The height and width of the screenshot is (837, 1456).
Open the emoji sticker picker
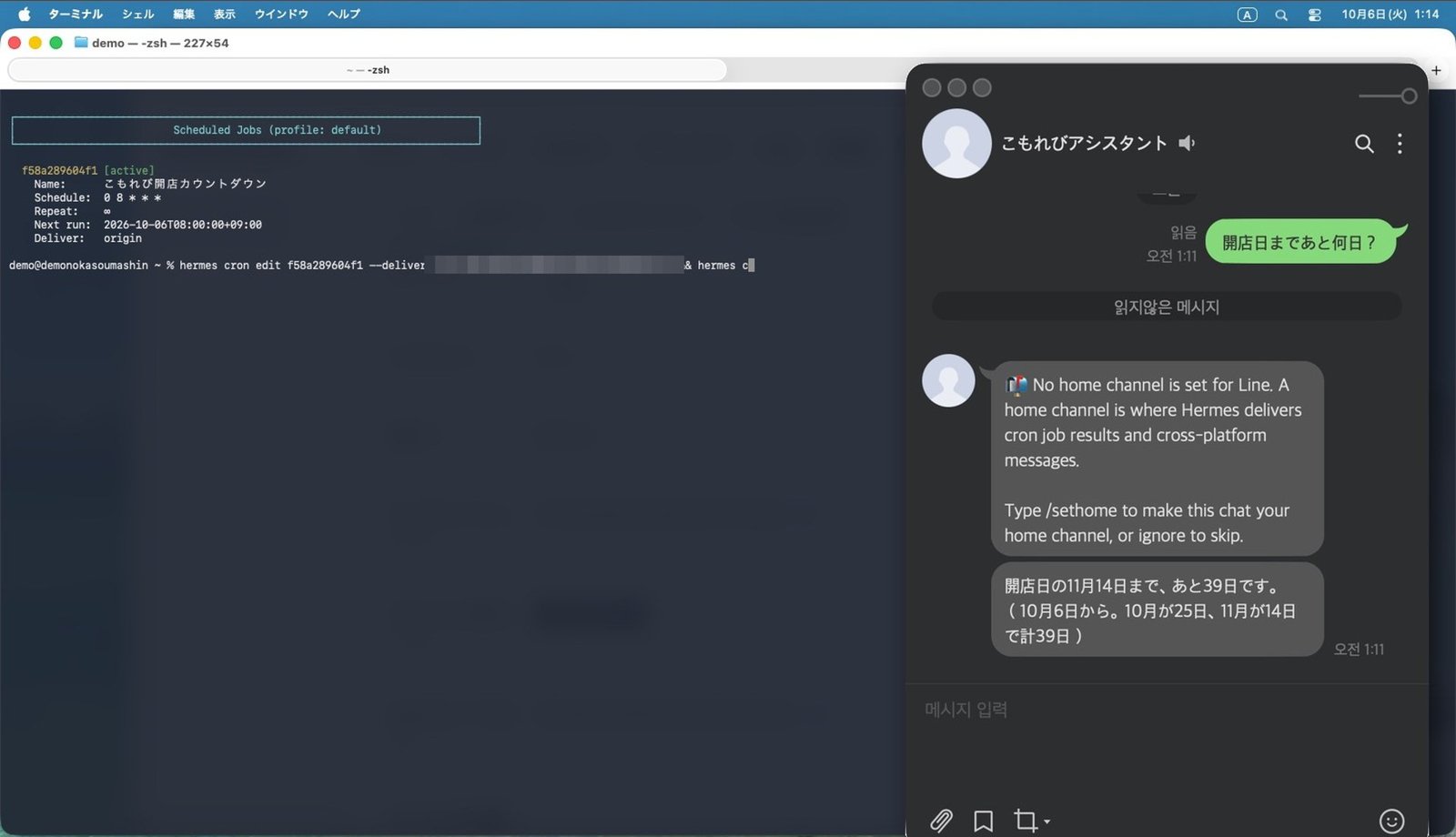[x=1391, y=821]
